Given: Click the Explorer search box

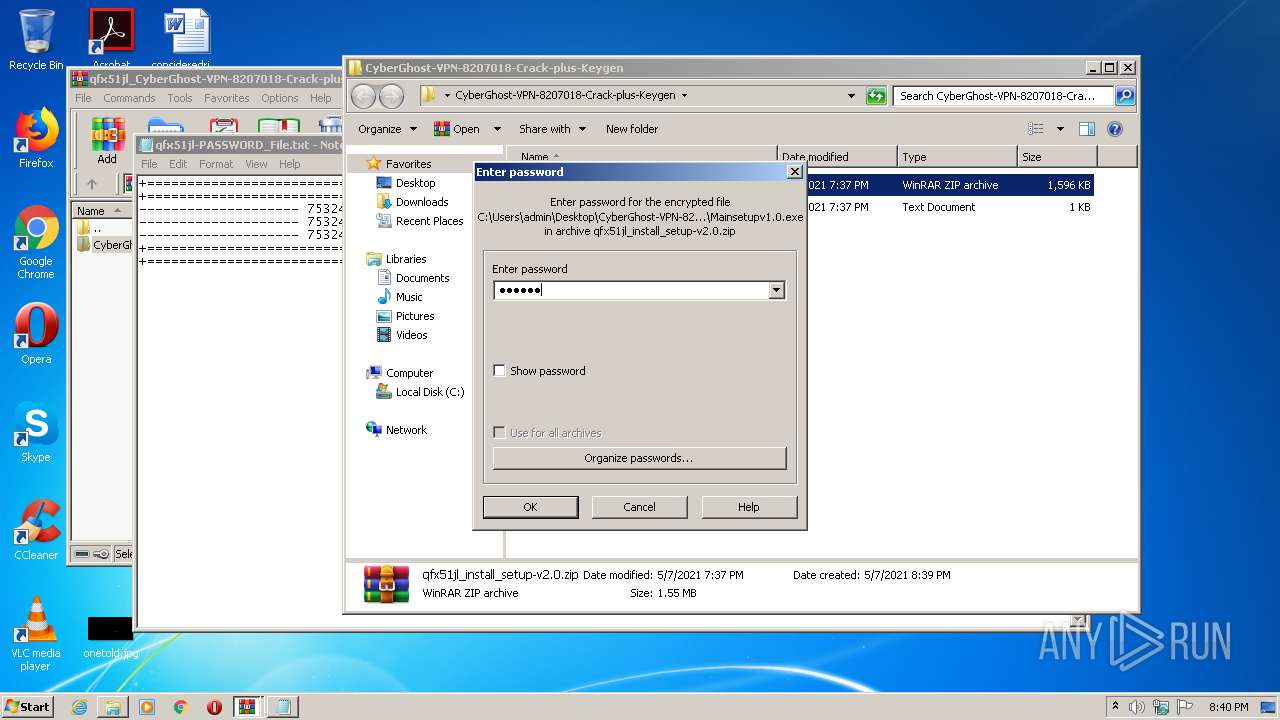Looking at the screenshot, I should point(1003,96).
